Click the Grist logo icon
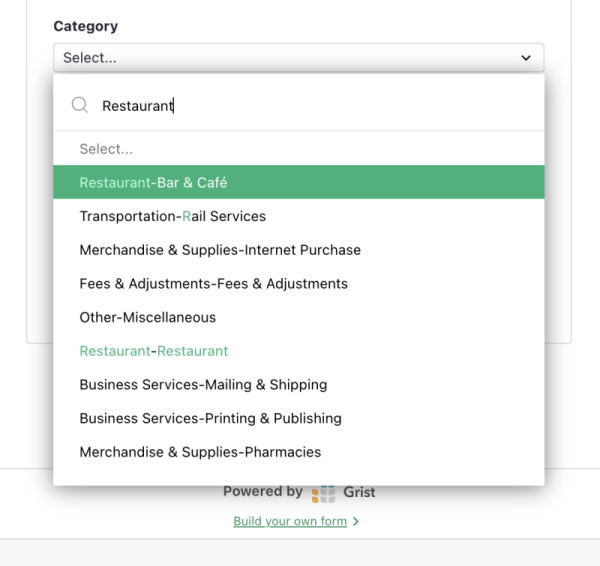Viewport: 600px width, 566px height. [x=324, y=493]
